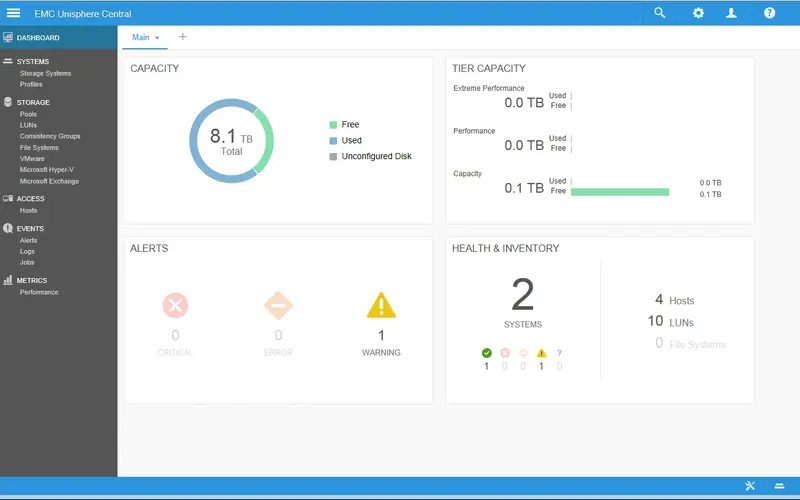This screenshot has width=800, height=500.
Task: Click the Performance tier label
Action: click(474, 131)
